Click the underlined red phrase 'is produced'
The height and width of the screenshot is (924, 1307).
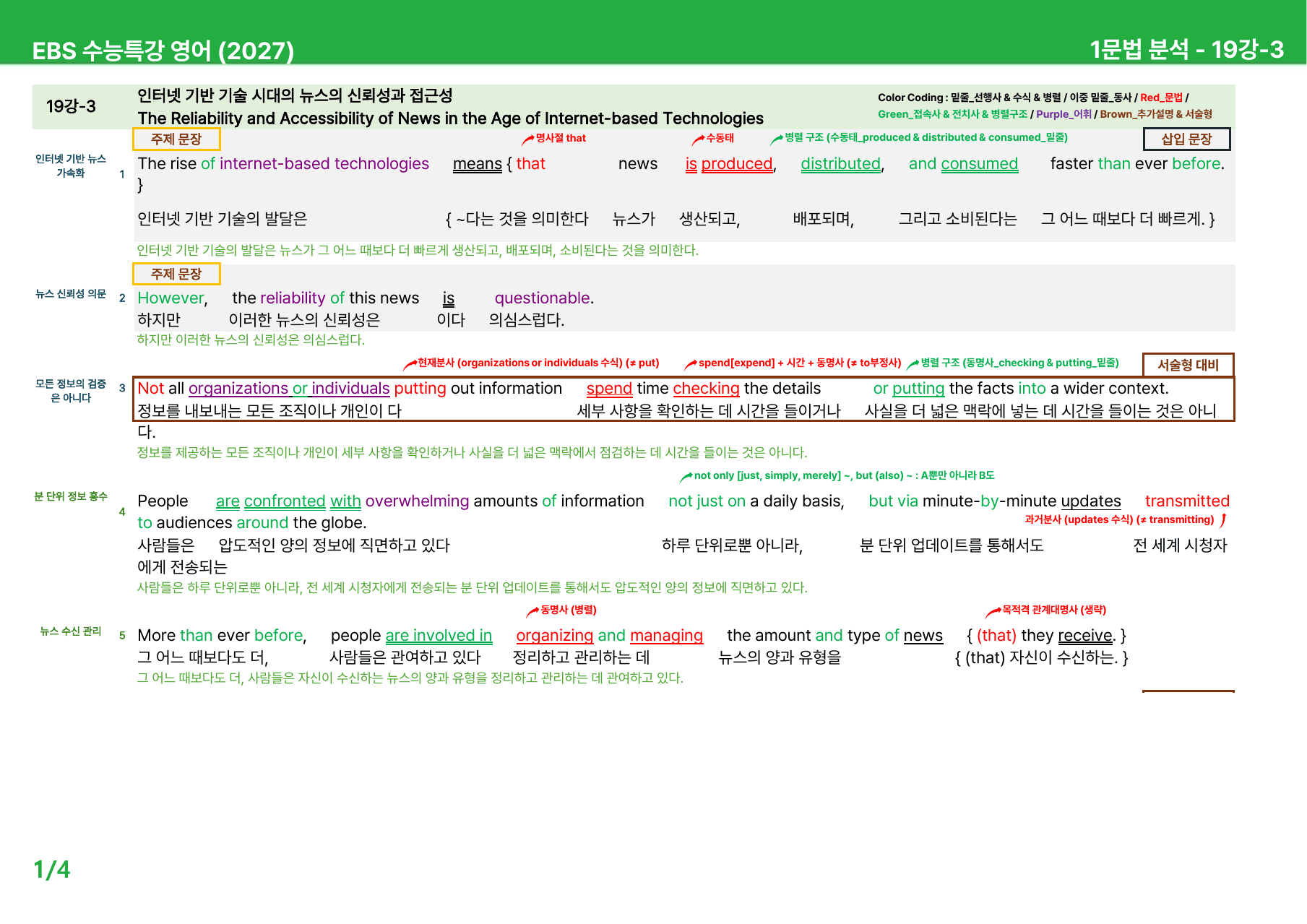point(729,164)
